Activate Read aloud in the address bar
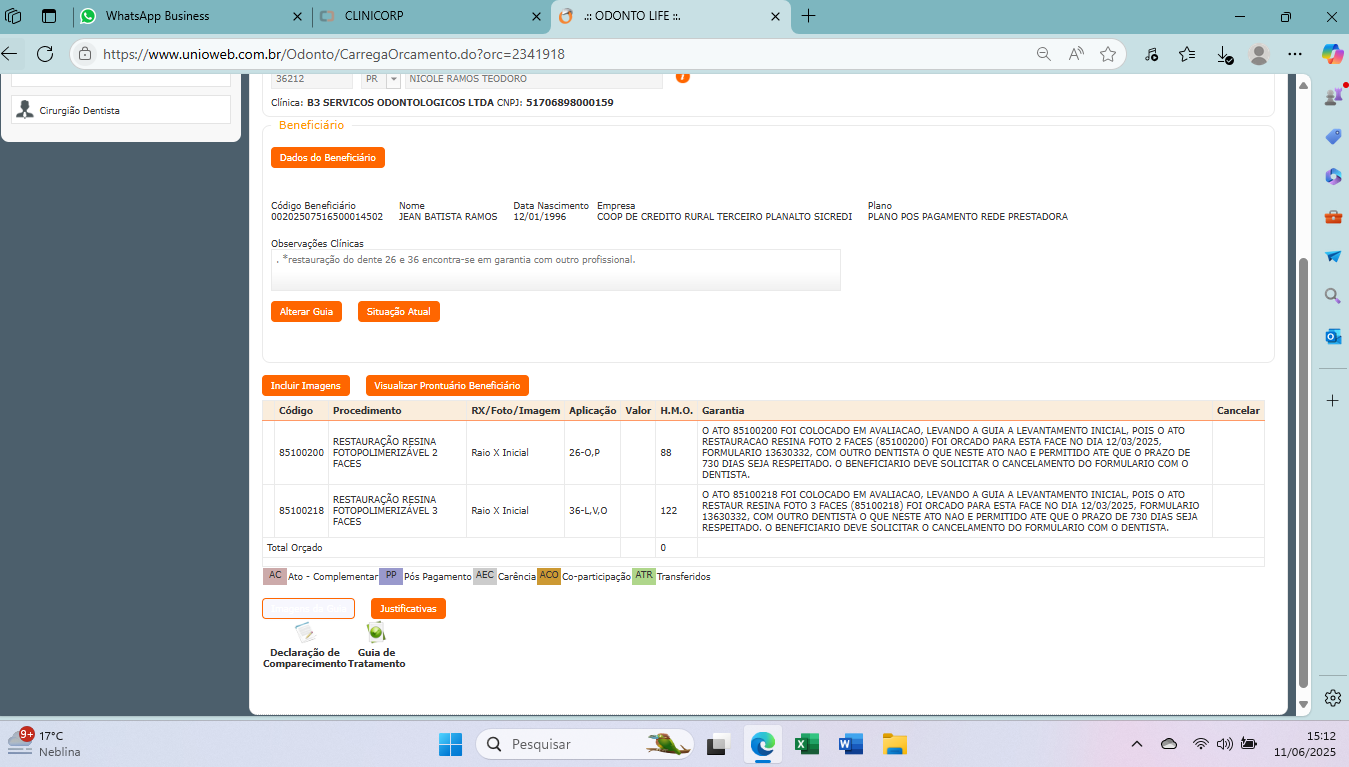Image resolution: width=1349 pixels, height=767 pixels. (1076, 54)
